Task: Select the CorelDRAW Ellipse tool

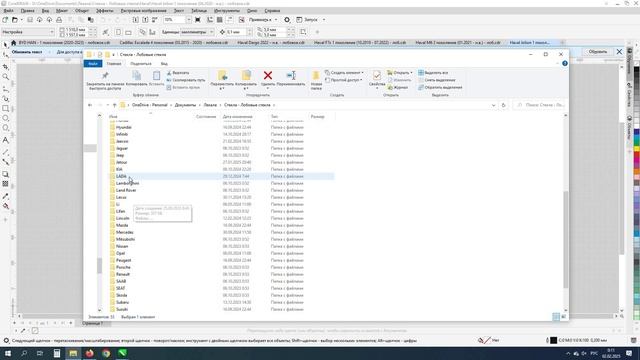Action: [x=6, y=118]
